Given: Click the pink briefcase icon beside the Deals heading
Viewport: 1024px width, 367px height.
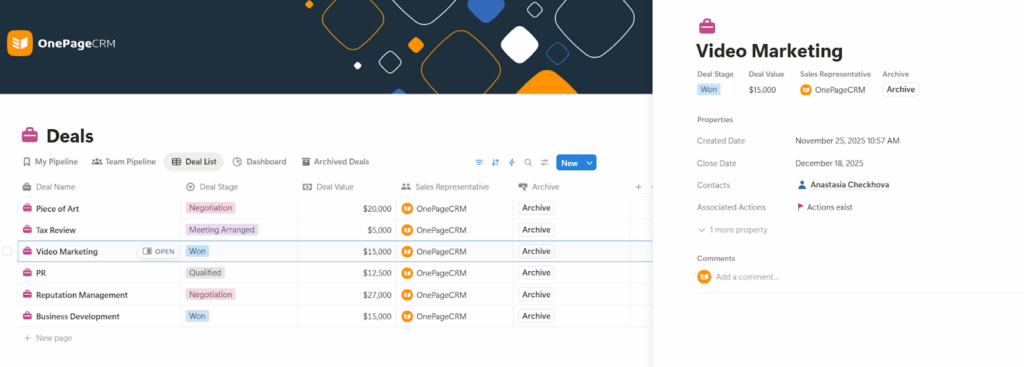Looking at the screenshot, I should pyautogui.click(x=30, y=136).
